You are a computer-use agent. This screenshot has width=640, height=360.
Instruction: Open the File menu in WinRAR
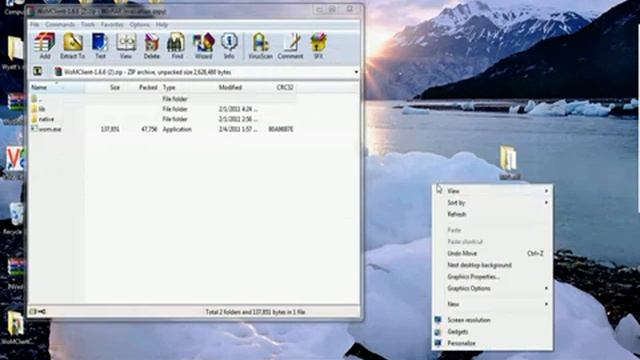[35, 25]
